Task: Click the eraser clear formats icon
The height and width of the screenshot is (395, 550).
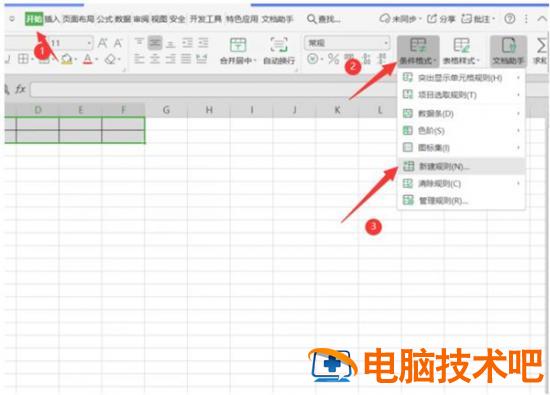Action: 110,59
